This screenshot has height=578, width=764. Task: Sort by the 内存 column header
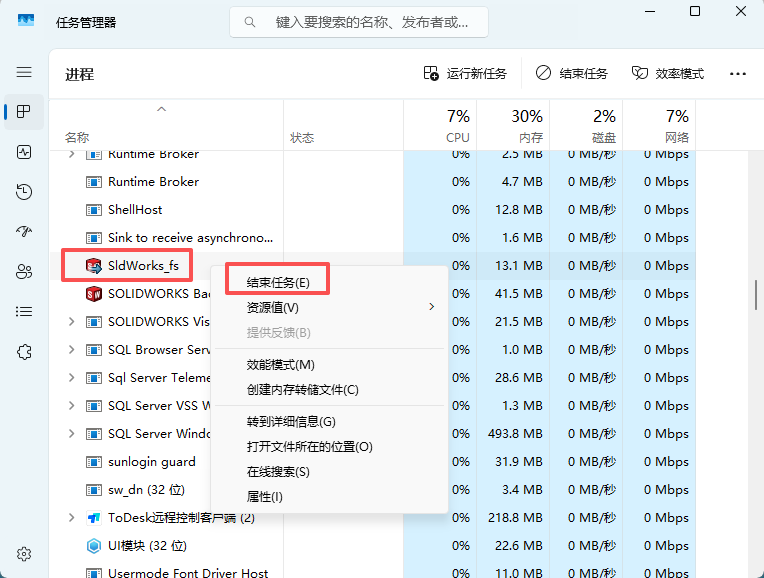[x=513, y=125]
